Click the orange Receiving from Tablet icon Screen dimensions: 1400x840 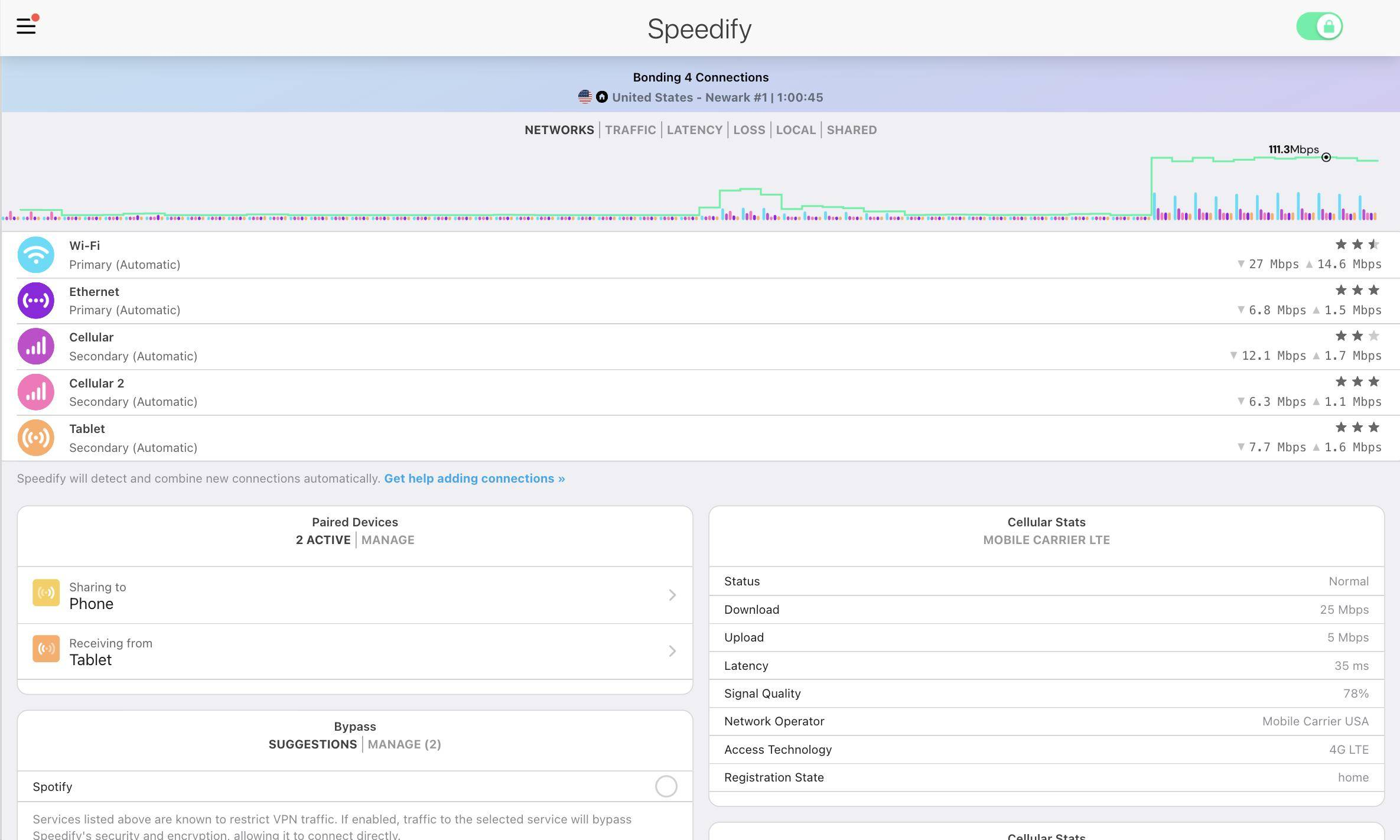(46, 649)
